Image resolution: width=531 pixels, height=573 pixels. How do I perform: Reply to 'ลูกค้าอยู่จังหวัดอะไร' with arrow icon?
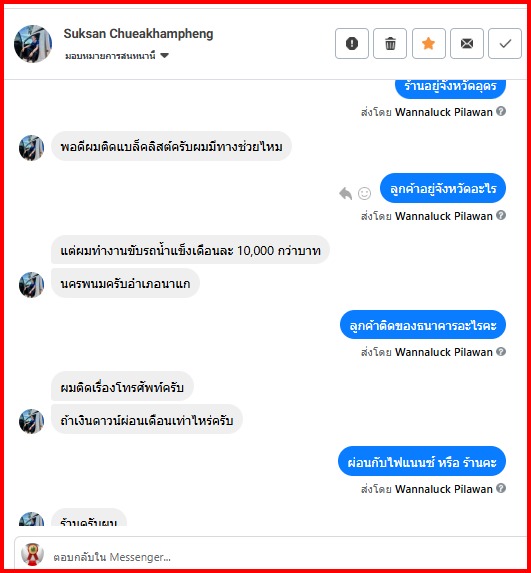pyautogui.click(x=345, y=193)
